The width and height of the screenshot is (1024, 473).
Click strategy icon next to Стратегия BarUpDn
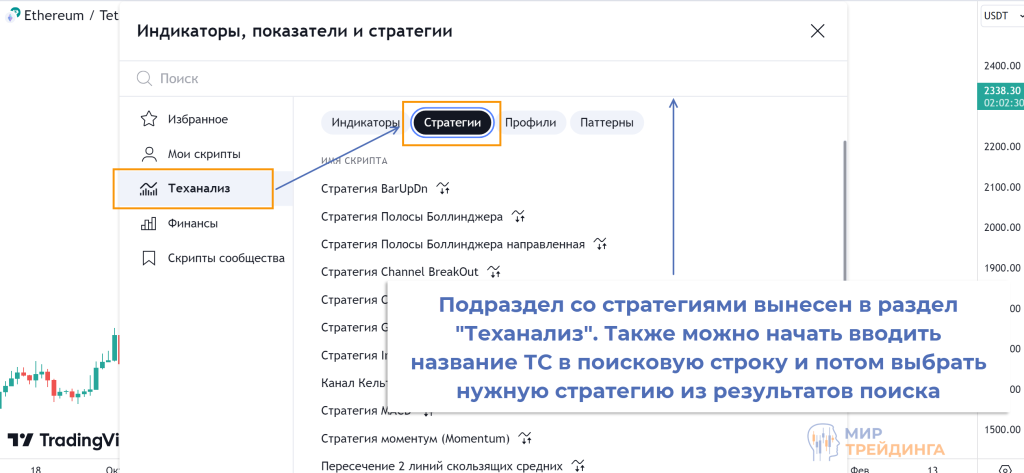[445, 188]
